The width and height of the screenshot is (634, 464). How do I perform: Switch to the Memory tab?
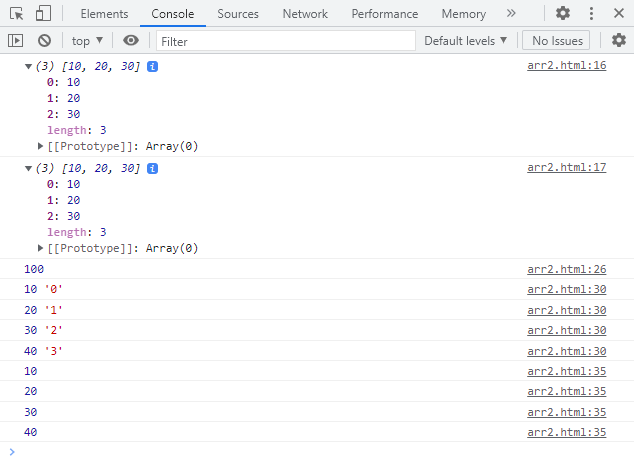pos(463,14)
